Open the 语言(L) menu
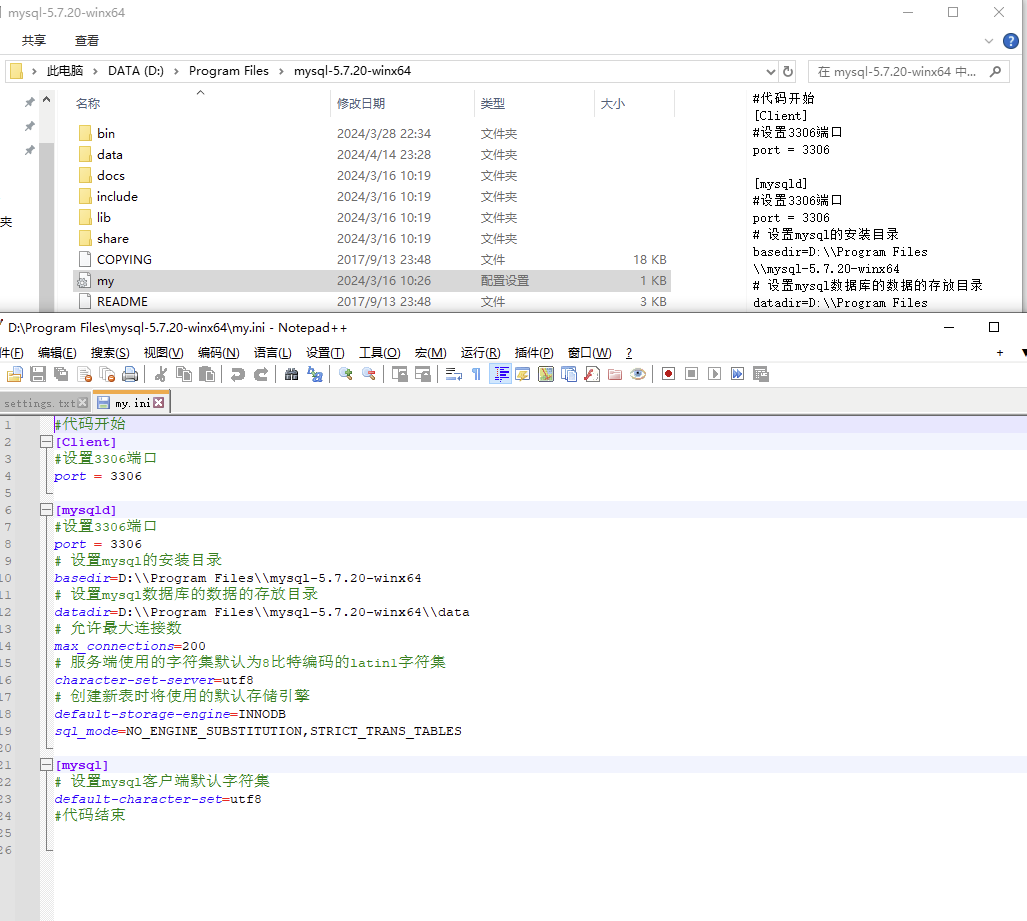The height and width of the screenshot is (921, 1027). (272, 352)
